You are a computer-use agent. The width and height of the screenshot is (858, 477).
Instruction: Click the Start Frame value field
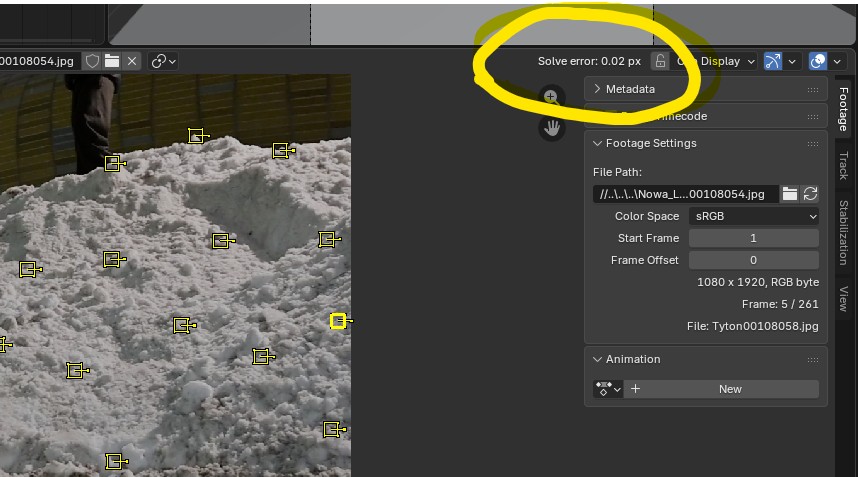[x=753, y=238]
